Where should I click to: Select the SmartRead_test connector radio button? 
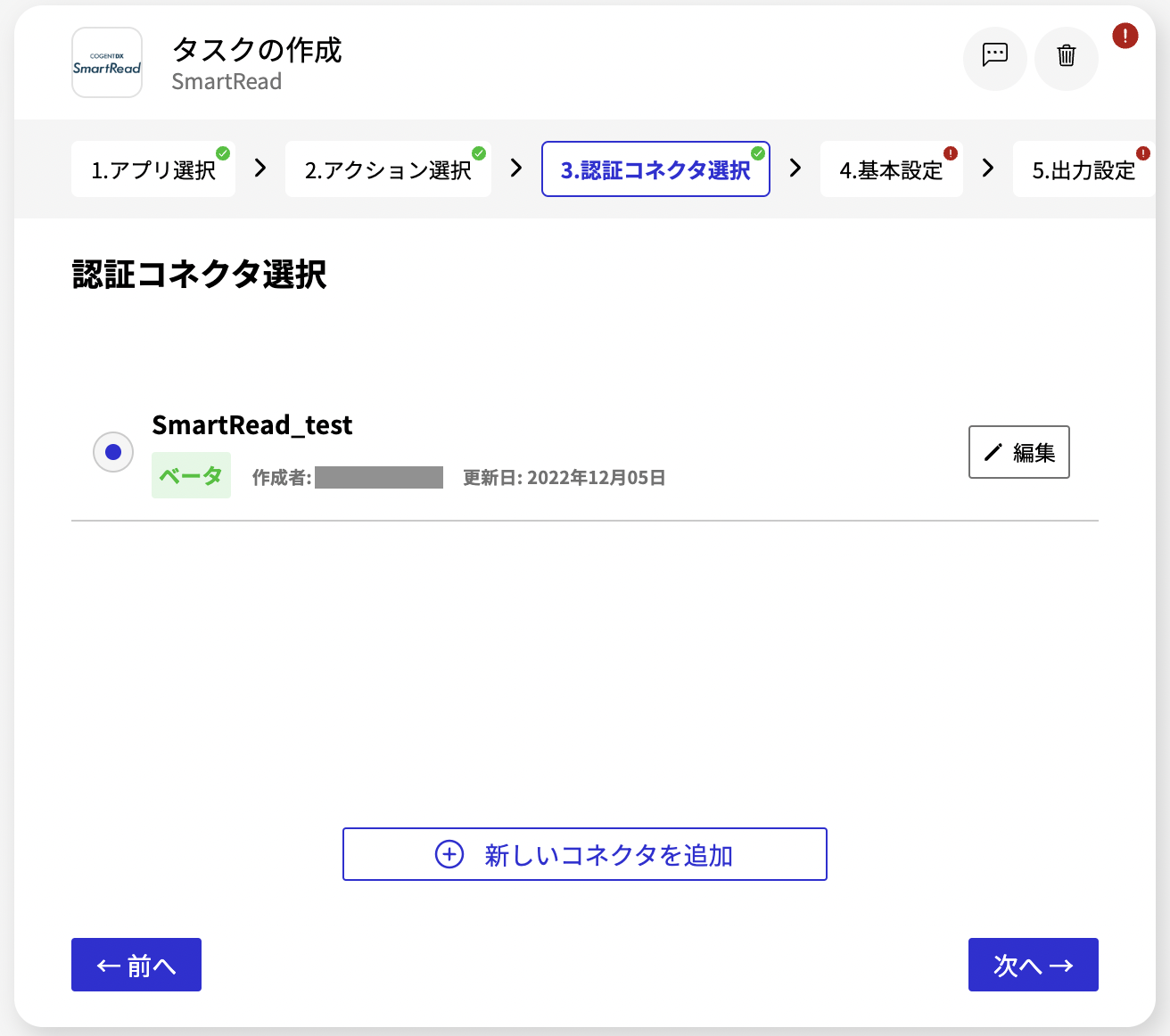pos(112,452)
